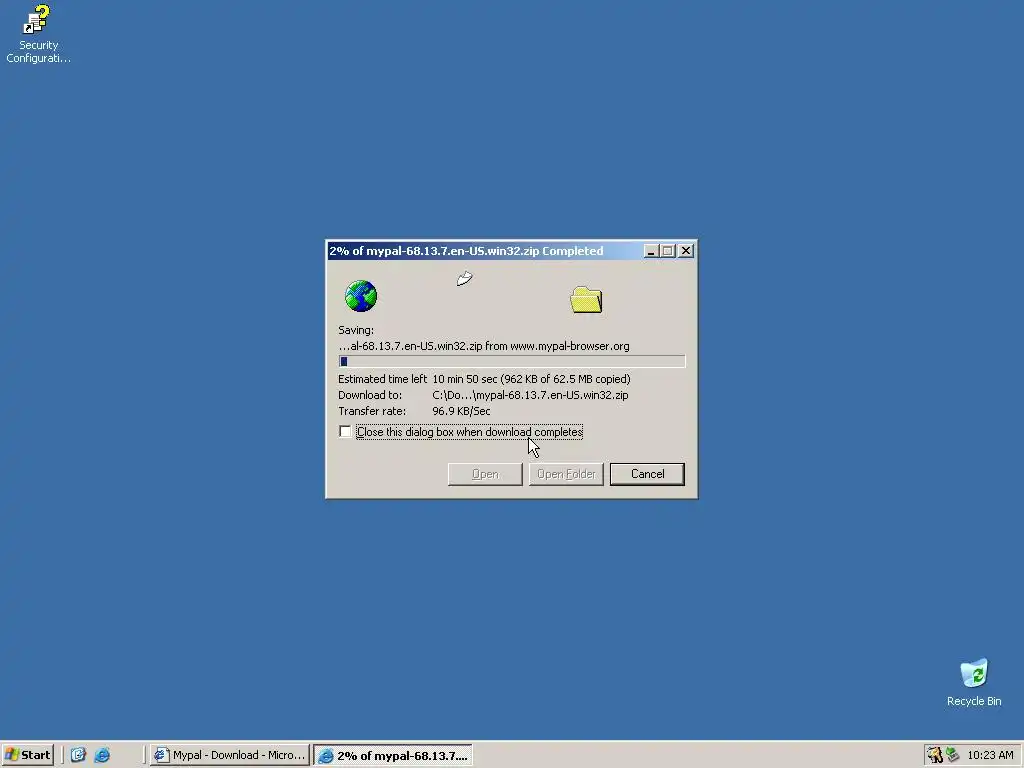1024x768 pixels.
Task: Select the 2% of mypal taskbar button
Action: (392, 756)
